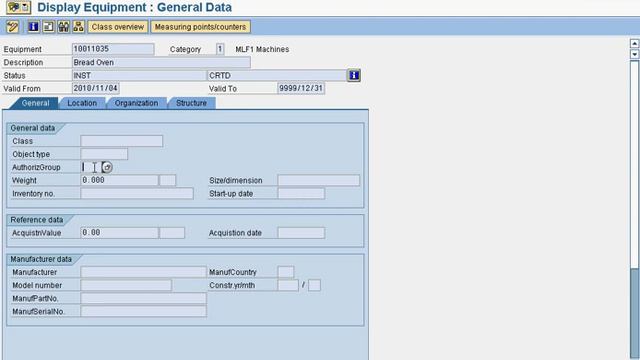Screen dimensions: 640x360
Task: Click the Category field
Action: 220,49
